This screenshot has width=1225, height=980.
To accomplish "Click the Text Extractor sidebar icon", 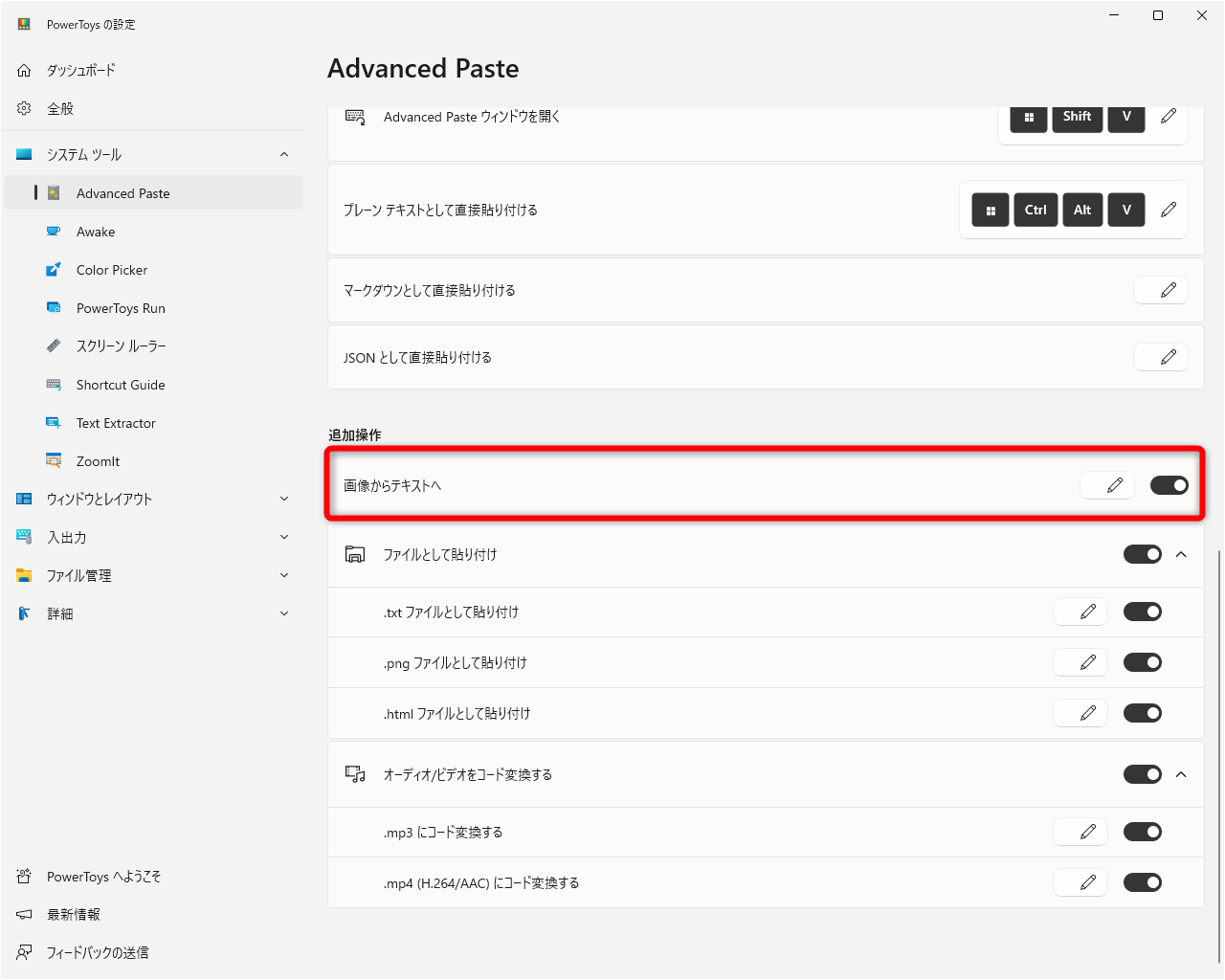I will (x=54, y=423).
